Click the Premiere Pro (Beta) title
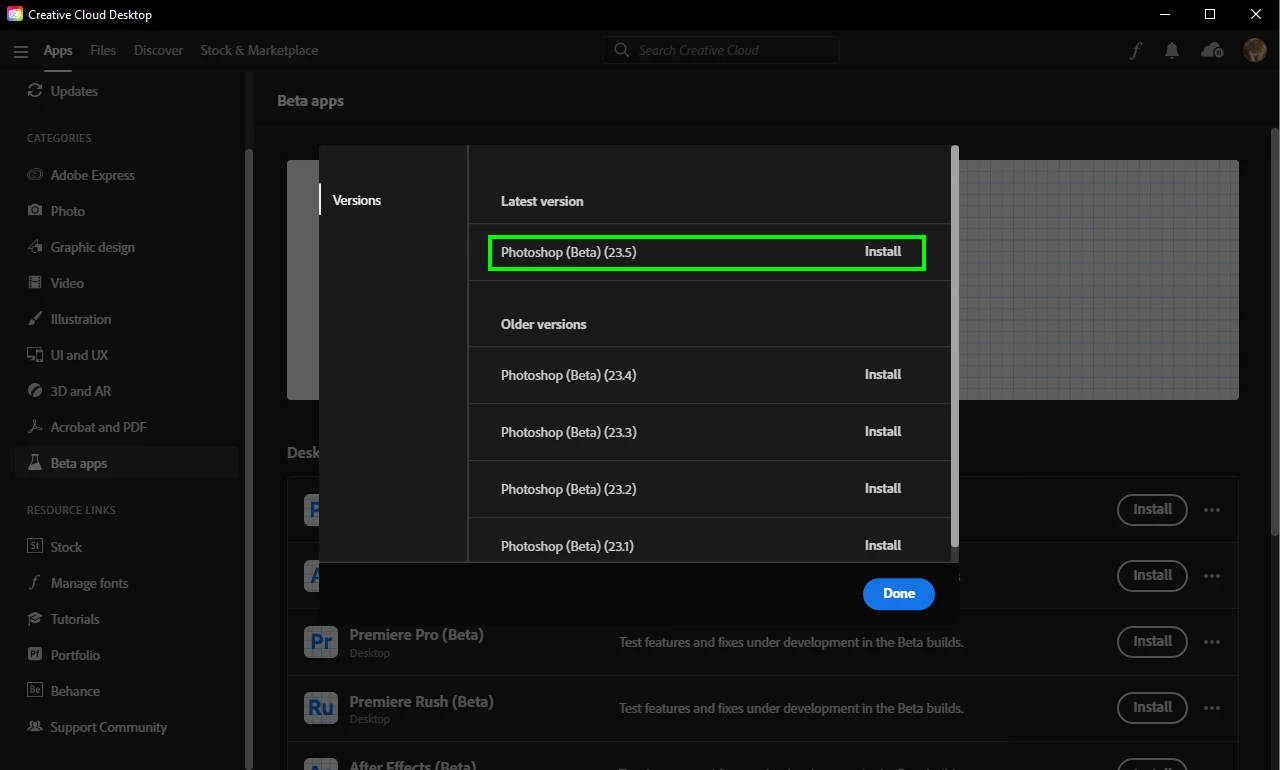Viewport: 1280px width, 770px height. (416, 635)
